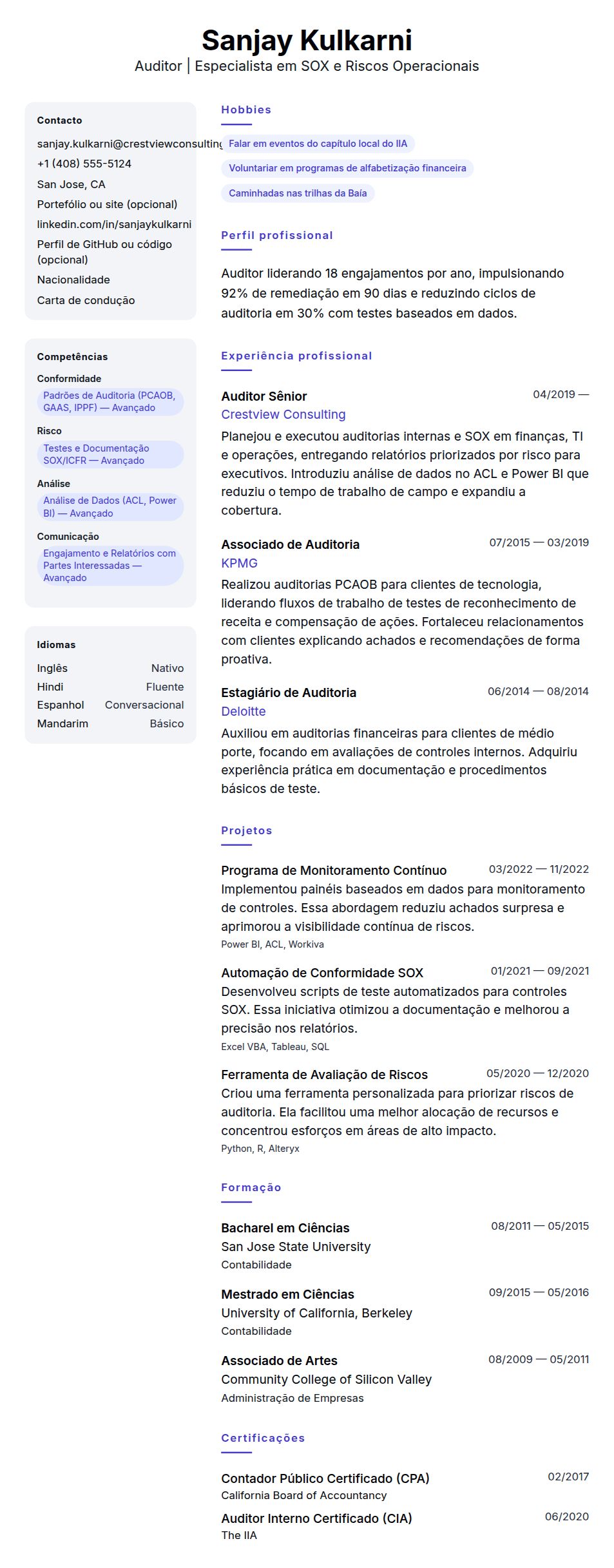Viewport: 614px width, 1568px height.
Task: Click 'Administração de Empresas' field text
Action: pos(293,1398)
